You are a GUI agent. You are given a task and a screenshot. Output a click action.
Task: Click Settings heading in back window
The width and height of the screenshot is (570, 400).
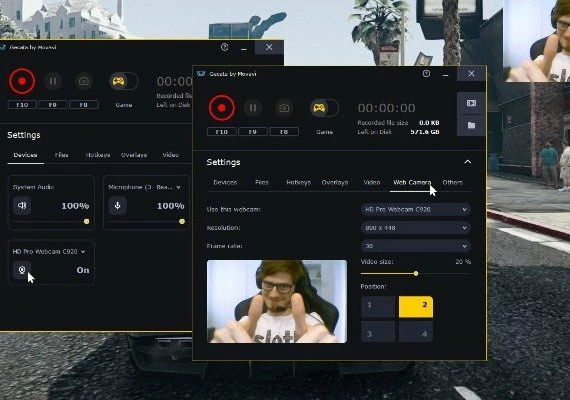24,135
